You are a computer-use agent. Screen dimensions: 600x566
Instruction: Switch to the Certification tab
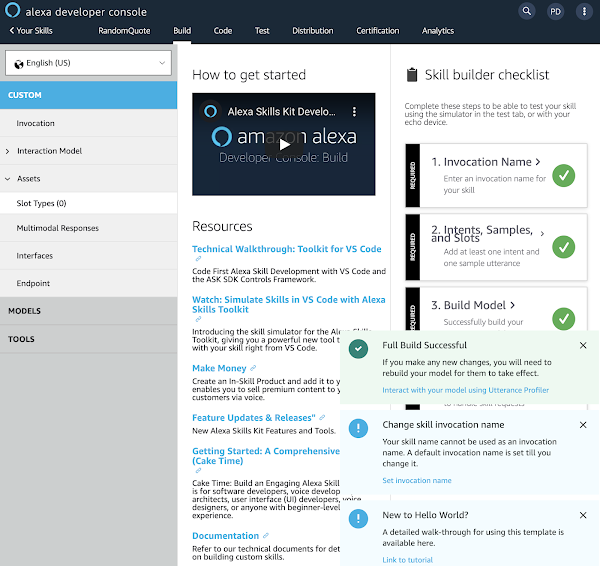click(378, 31)
